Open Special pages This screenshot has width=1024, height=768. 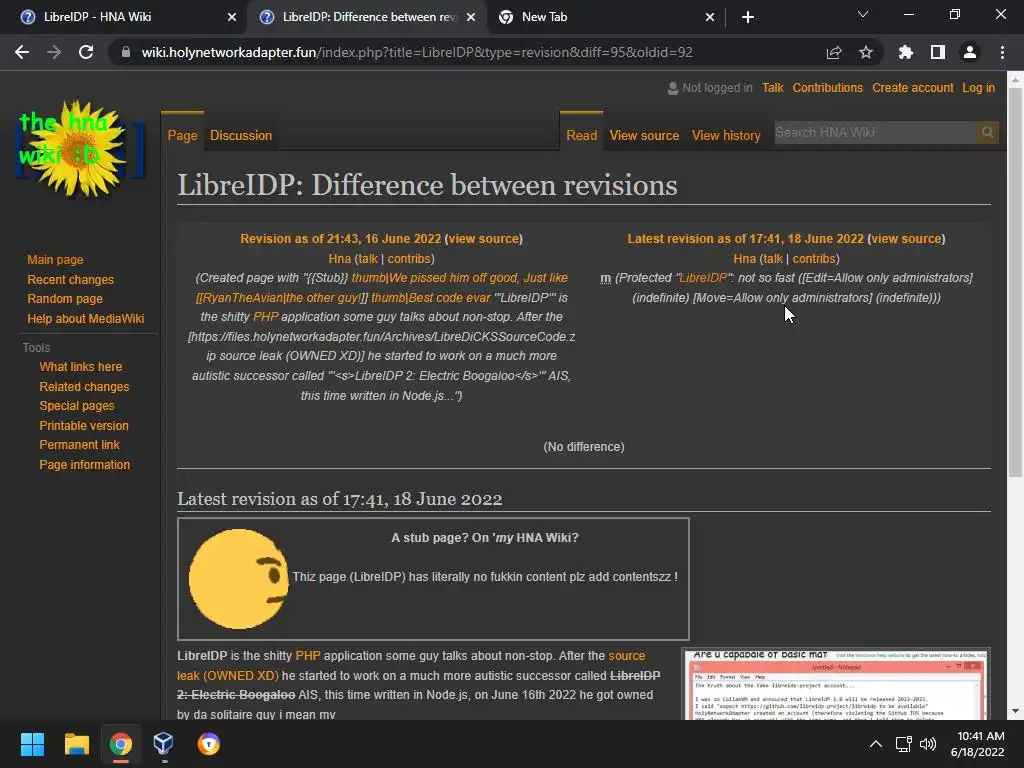(x=76, y=406)
